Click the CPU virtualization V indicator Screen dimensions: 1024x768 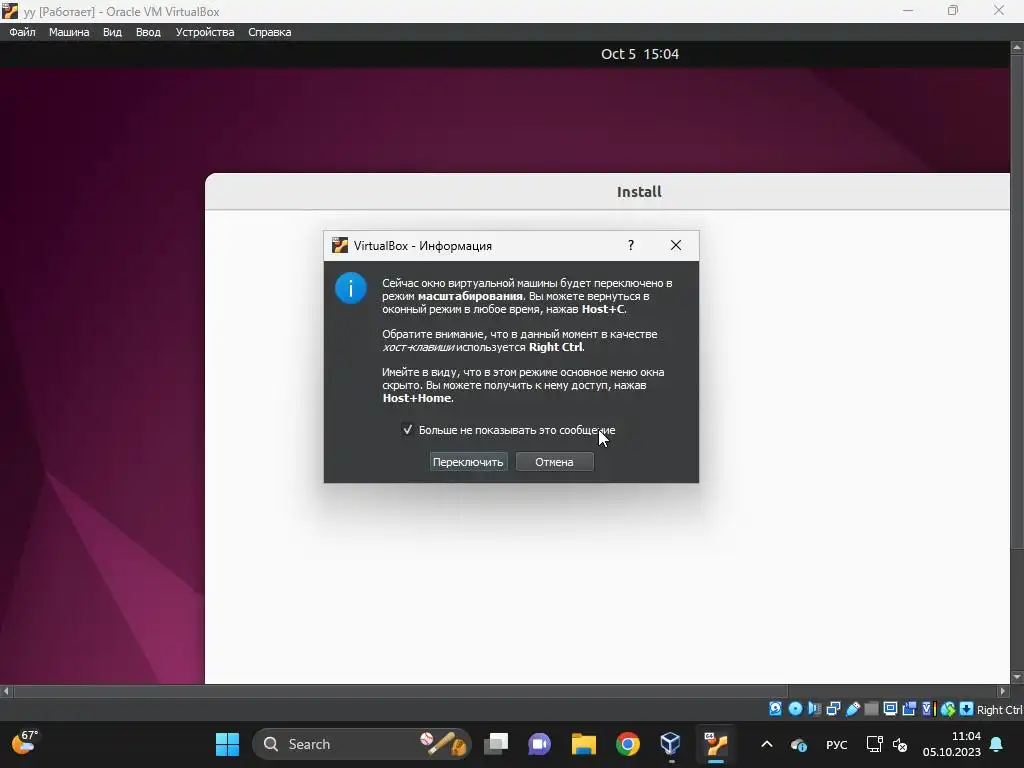tap(929, 709)
